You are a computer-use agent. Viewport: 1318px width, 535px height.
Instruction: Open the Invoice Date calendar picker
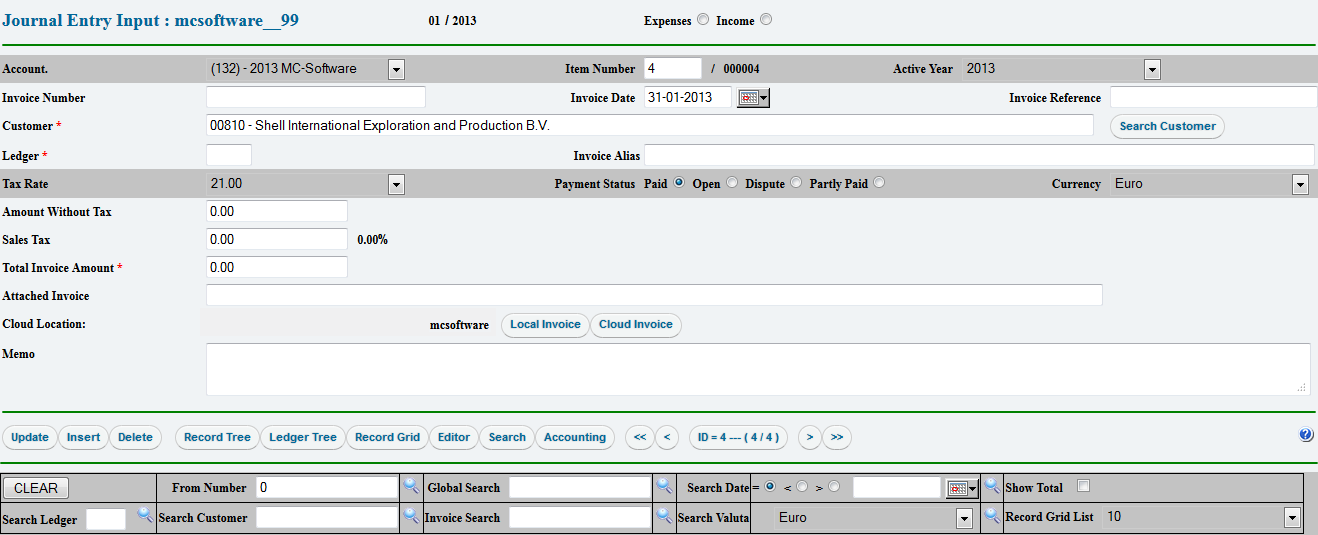(x=753, y=98)
